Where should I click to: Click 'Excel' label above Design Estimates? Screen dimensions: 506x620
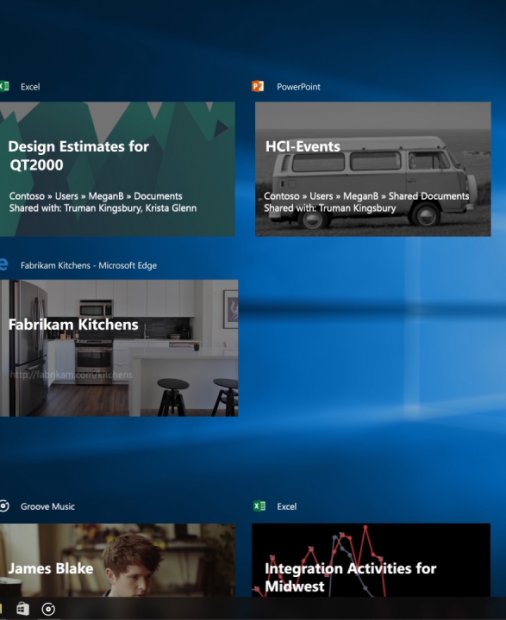[x=30, y=87]
